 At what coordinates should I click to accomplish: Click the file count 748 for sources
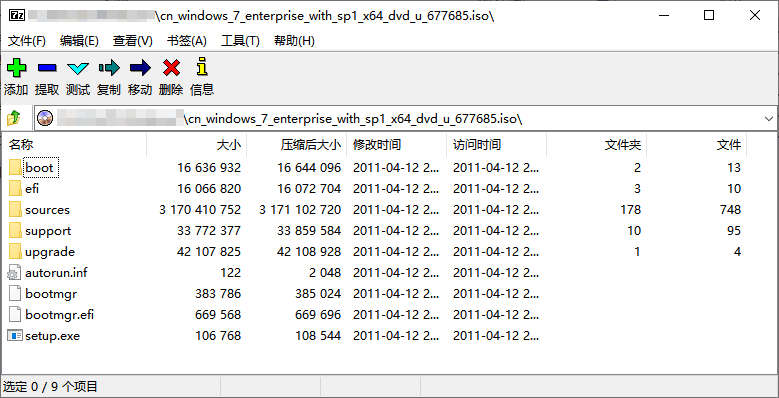pos(730,210)
